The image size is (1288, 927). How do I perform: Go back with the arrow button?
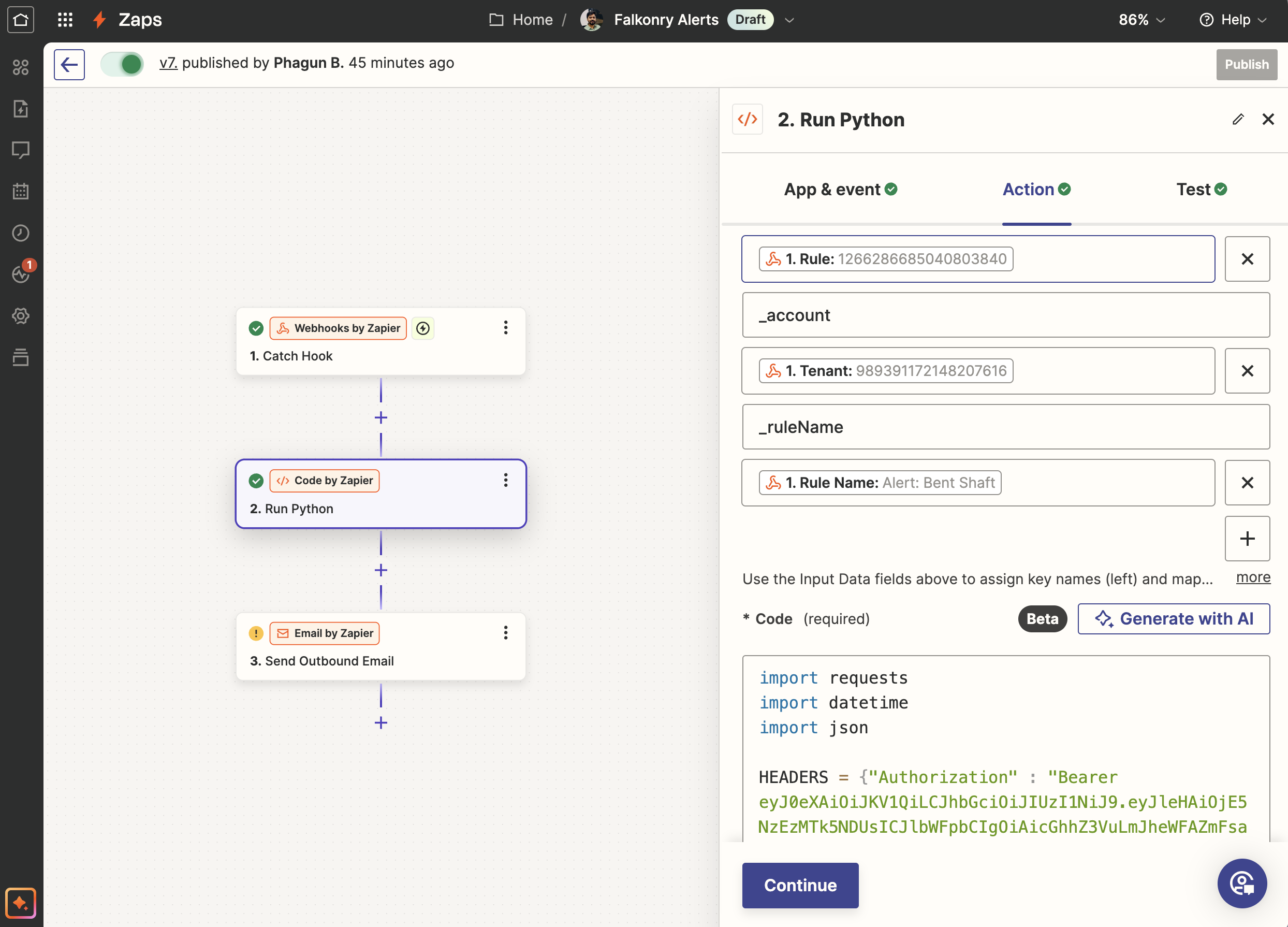(x=69, y=64)
